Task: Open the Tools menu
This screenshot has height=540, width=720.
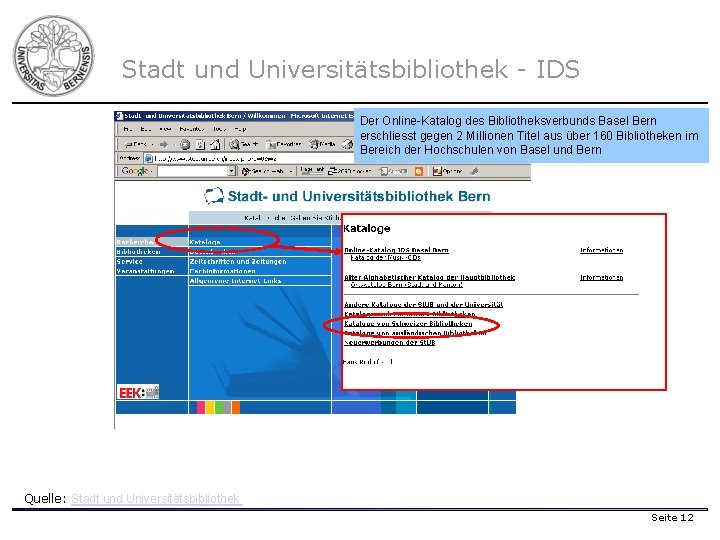Action: pos(220,129)
